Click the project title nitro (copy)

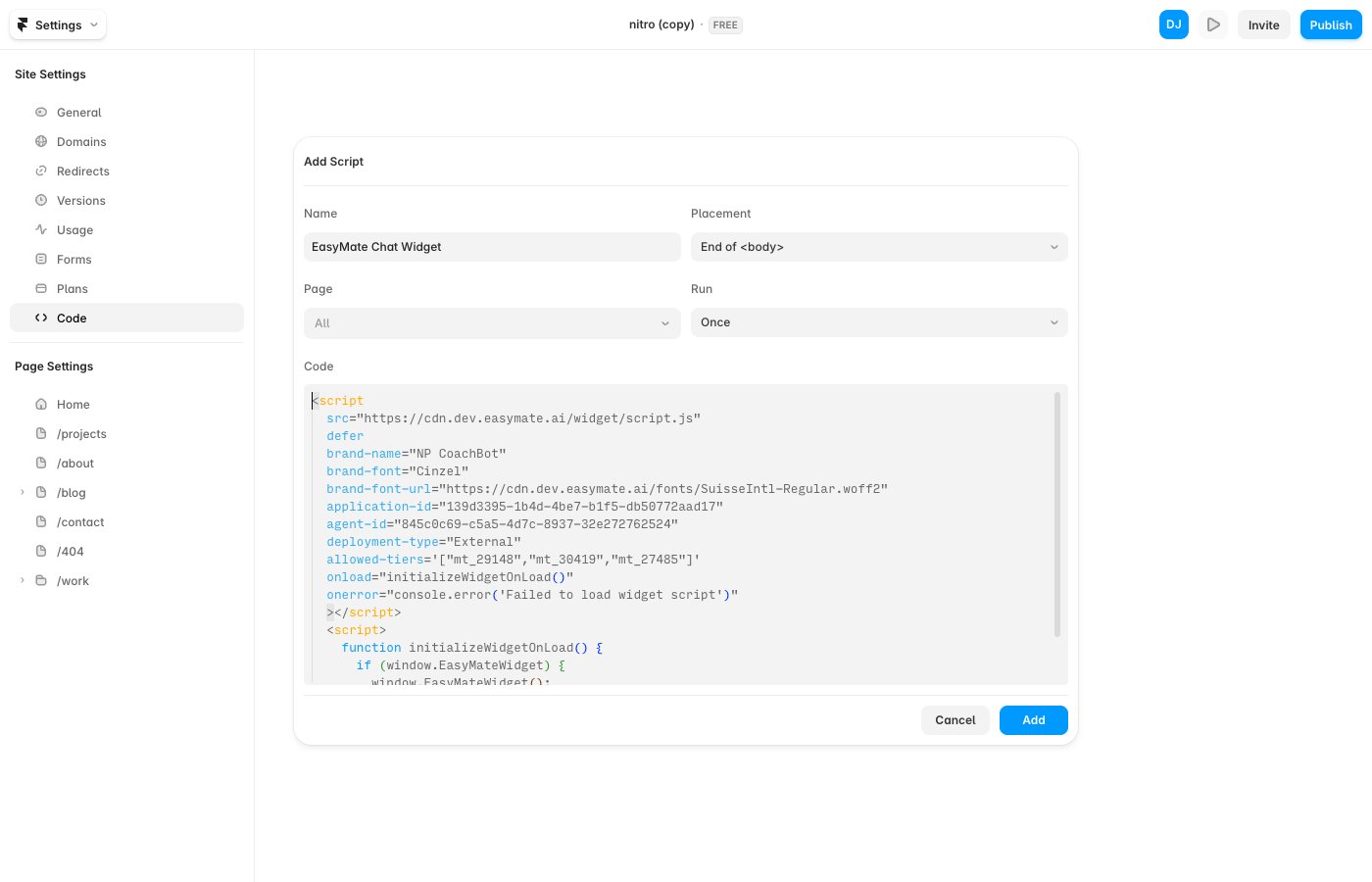[661, 24]
